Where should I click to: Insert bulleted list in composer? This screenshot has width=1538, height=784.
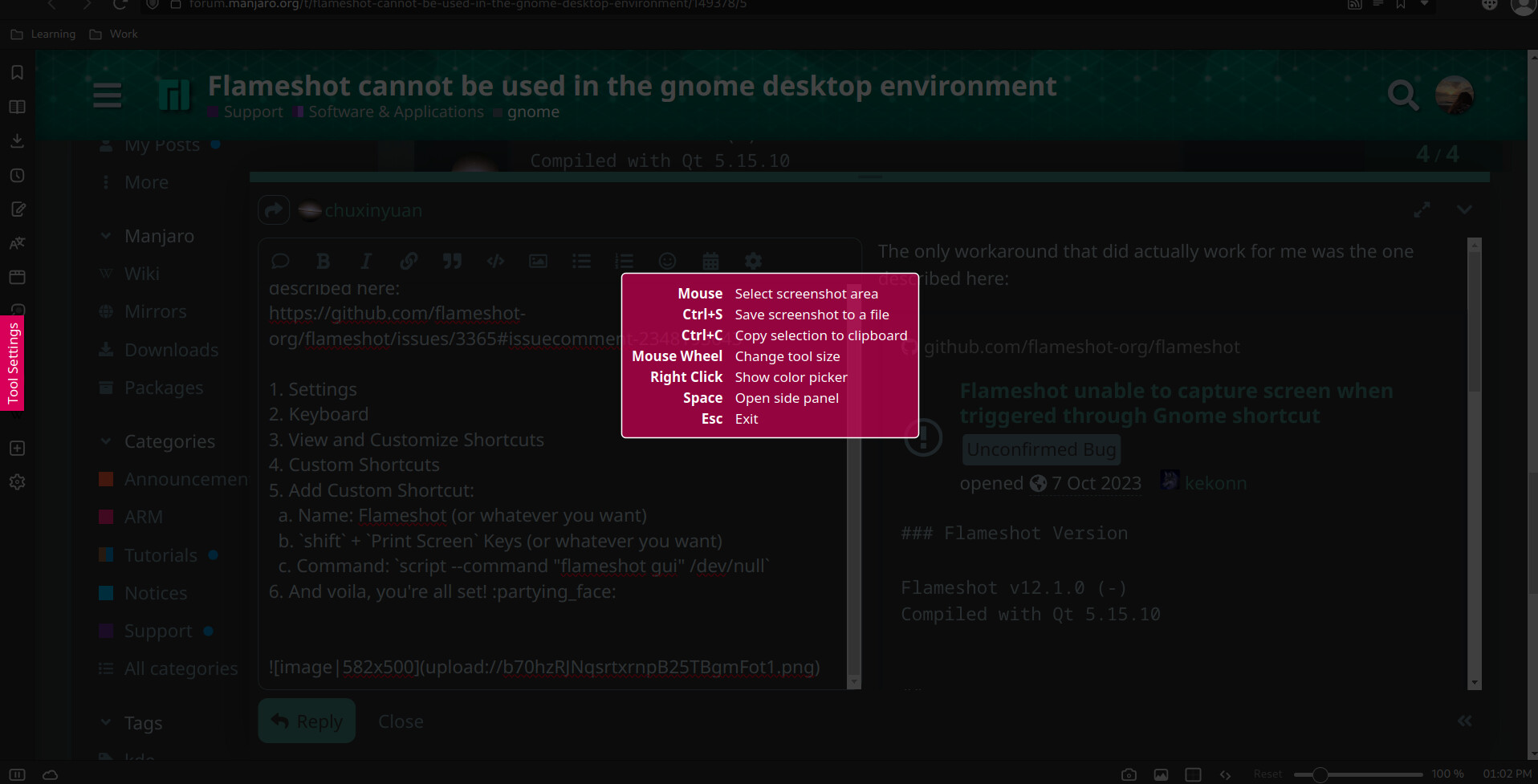pyautogui.click(x=581, y=261)
